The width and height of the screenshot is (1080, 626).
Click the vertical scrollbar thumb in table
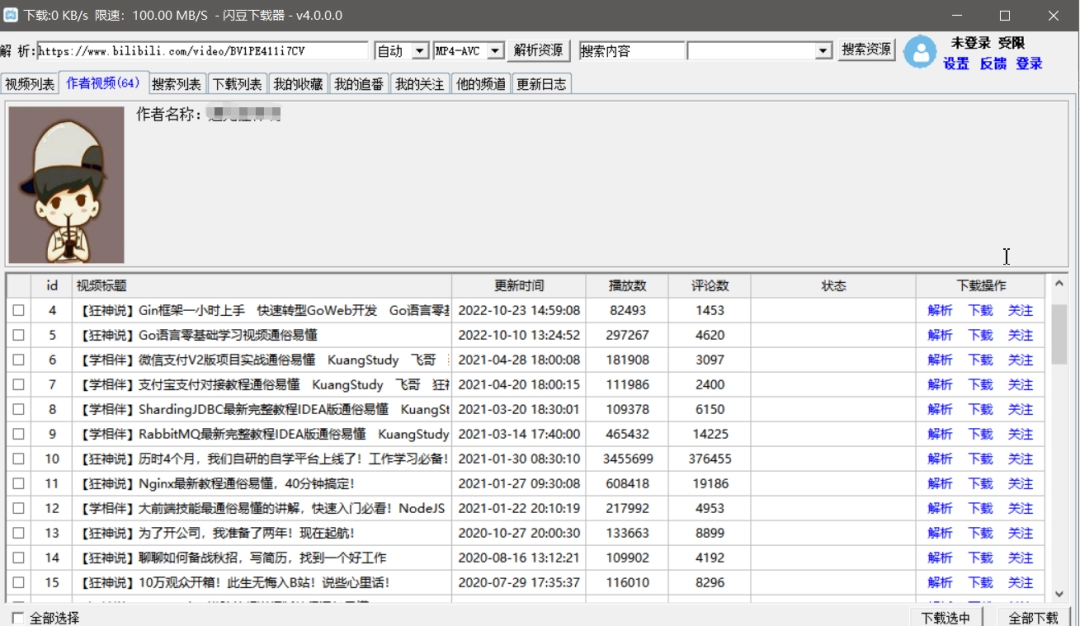[x=1059, y=334]
